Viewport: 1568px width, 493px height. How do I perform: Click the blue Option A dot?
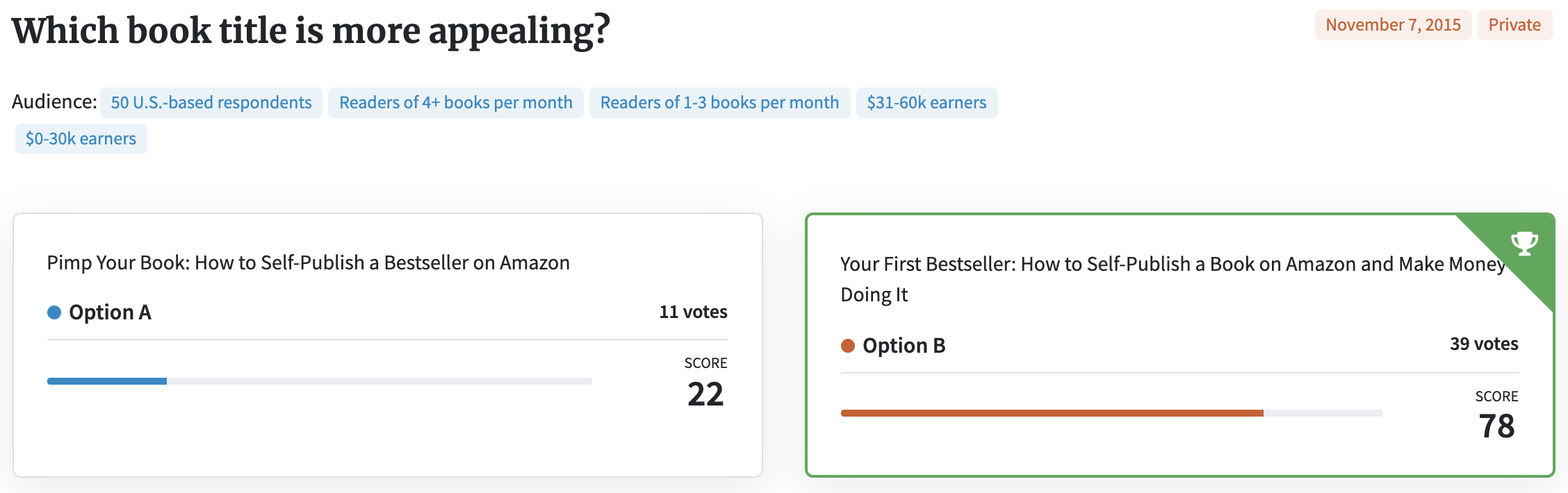click(x=54, y=312)
